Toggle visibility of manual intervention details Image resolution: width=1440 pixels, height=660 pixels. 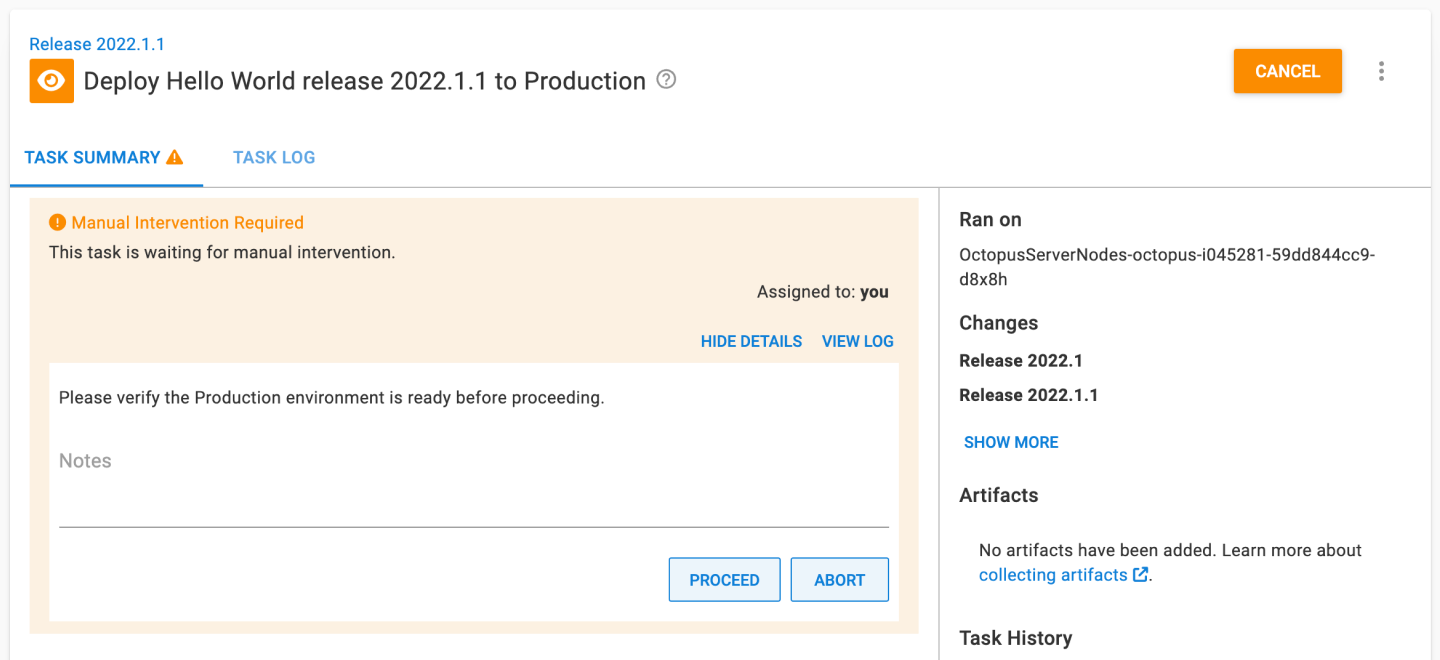pos(751,341)
